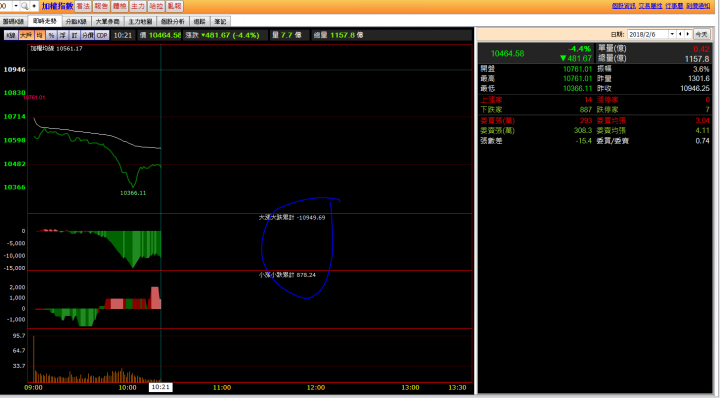This screenshot has height=398, width=720.
Task: Click the 體檢 button
Action: point(119,6)
